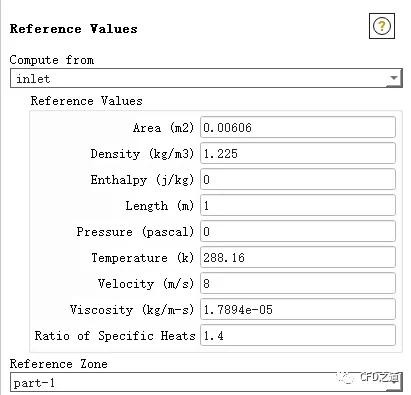Click the Ratio of Specific Heats field
Viewport: 411px width, 395px height.
(x=298, y=335)
